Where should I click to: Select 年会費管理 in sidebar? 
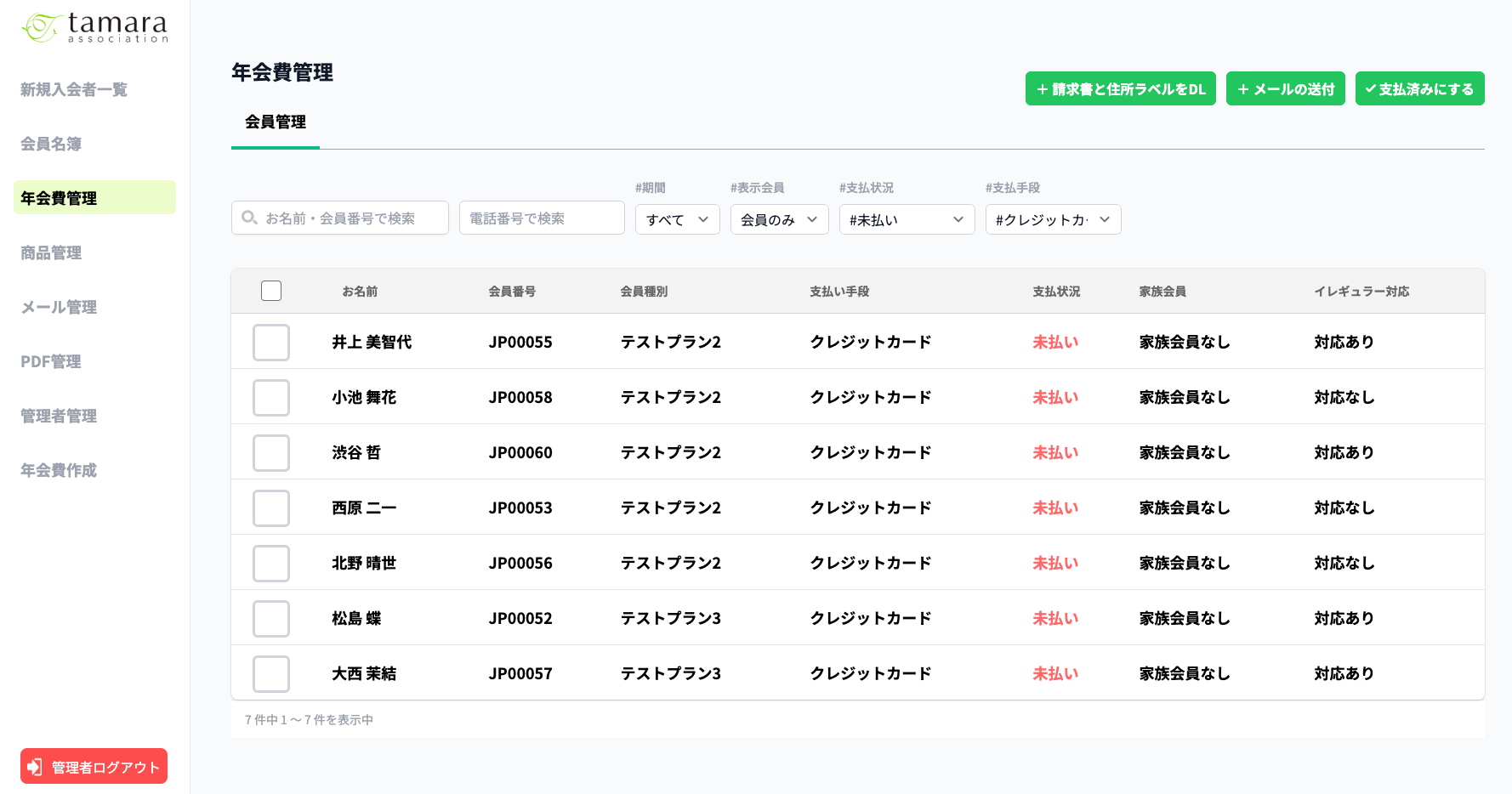click(x=94, y=197)
